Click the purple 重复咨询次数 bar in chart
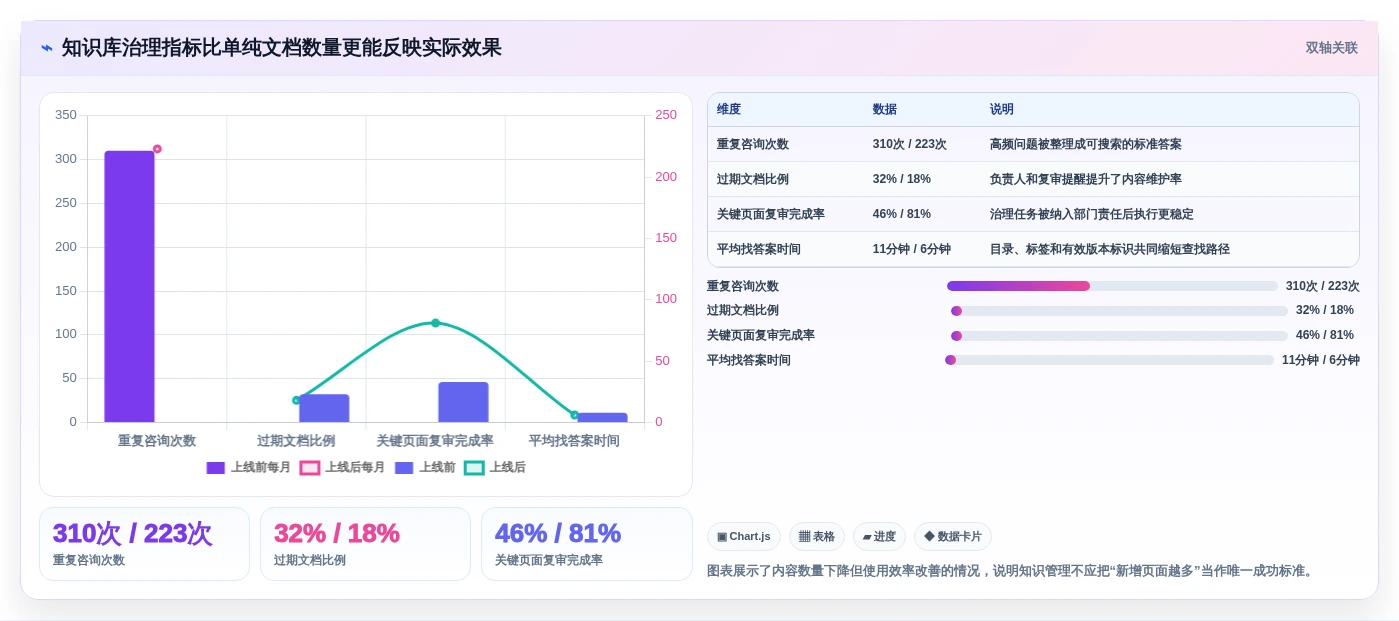This screenshot has width=1399, height=621. [x=130, y=286]
